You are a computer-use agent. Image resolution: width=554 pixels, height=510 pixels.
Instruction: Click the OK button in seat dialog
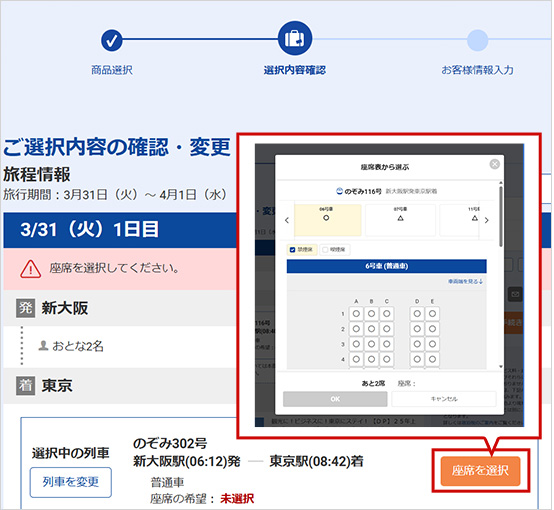click(335, 399)
